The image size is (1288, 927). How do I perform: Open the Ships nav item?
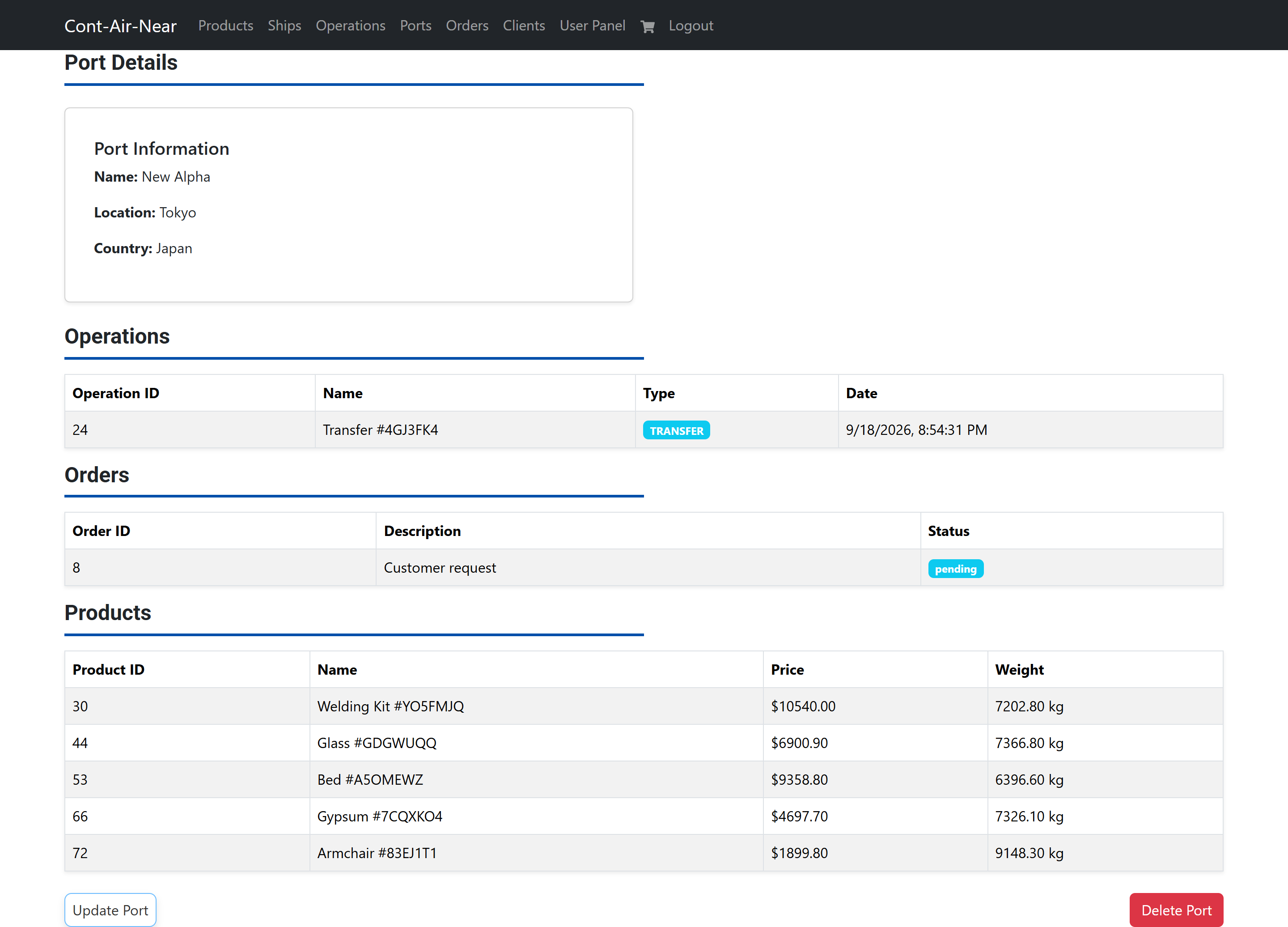284,26
